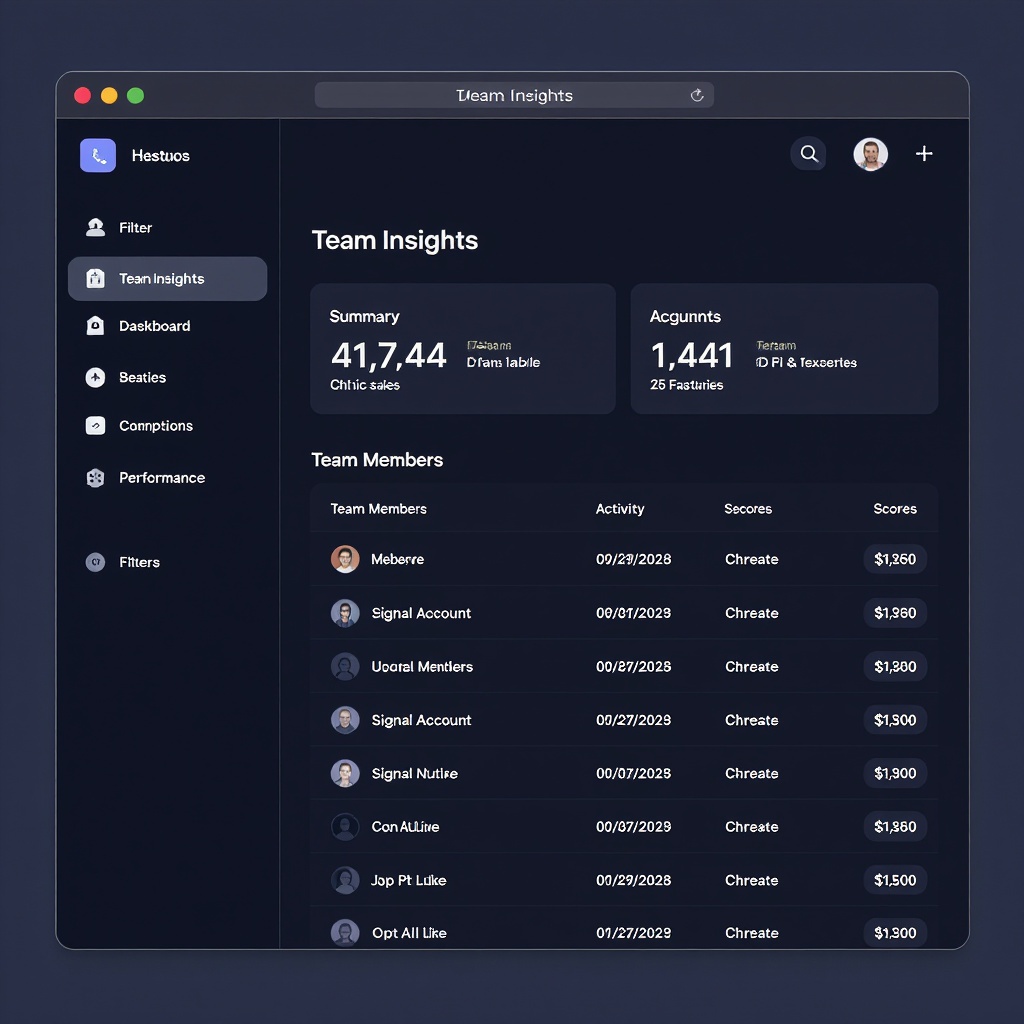Click the Hestuos app logo icon
Viewport: 1024px width, 1024px height.
coord(98,155)
